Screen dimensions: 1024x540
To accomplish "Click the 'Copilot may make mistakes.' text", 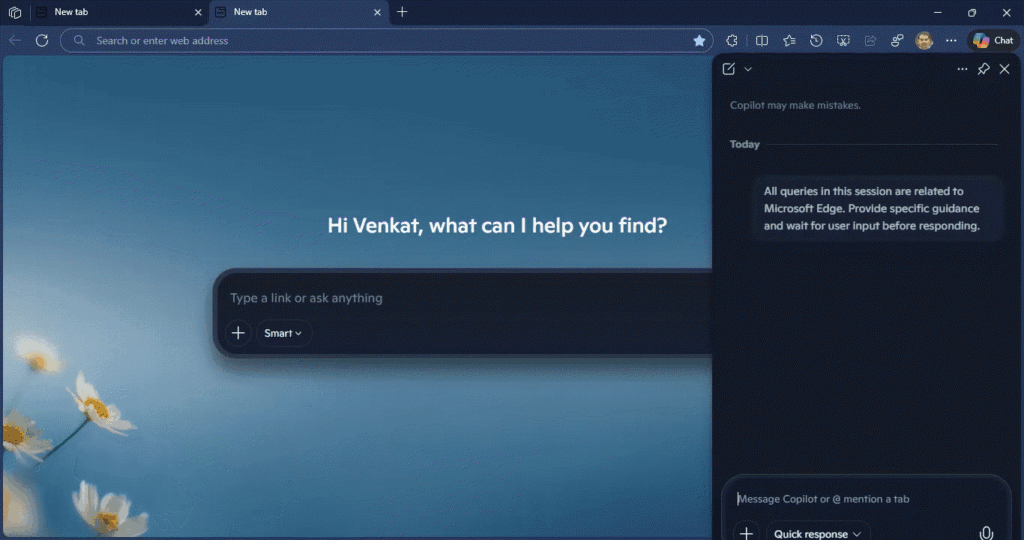I will (795, 105).
